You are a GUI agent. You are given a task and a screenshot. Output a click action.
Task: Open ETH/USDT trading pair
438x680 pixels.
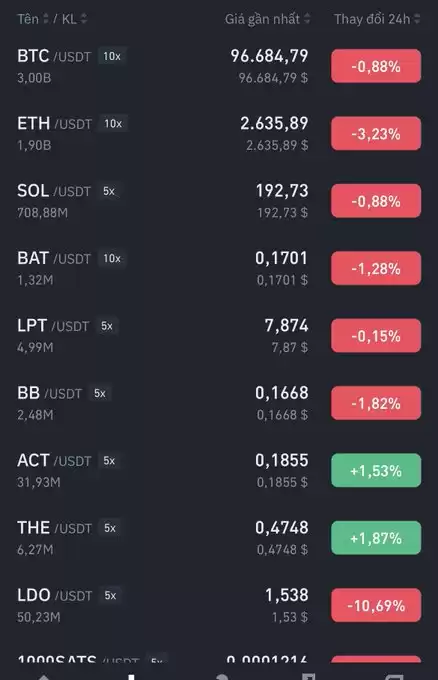tap(219, 134)
